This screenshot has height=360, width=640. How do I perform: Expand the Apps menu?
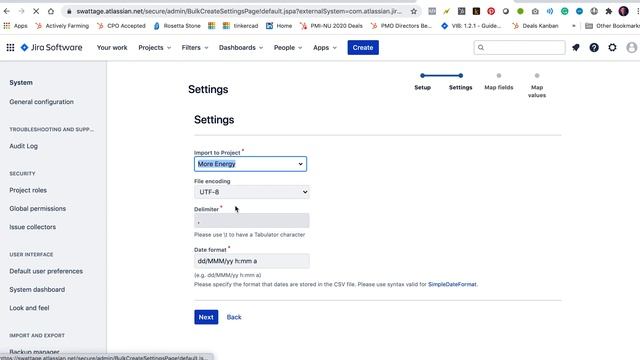[x=324, y=48]
